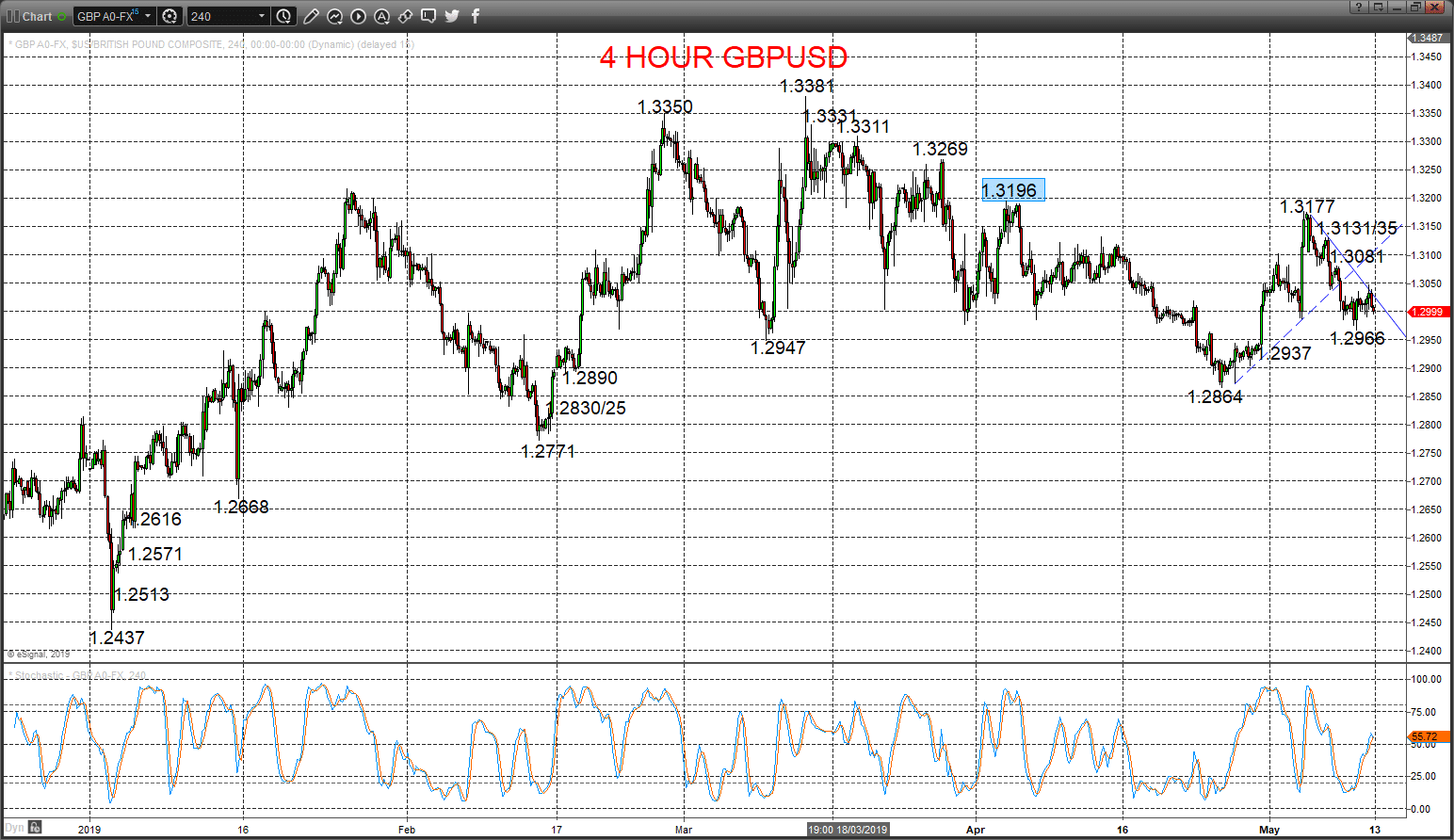Open the studies chart-line icon
Screen dimensions: 1454x840
click(x=334, y=16)
